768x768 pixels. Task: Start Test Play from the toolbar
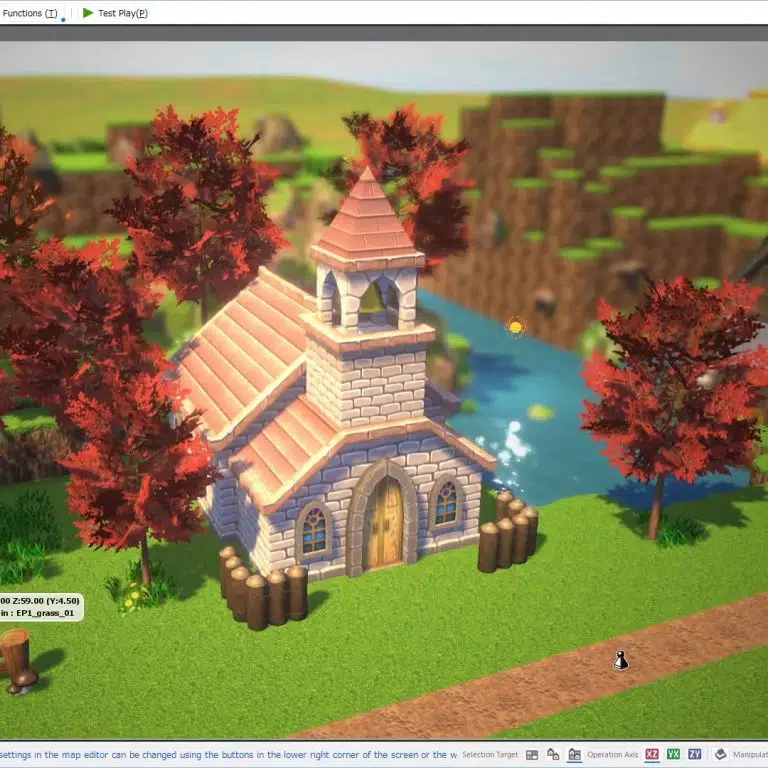click(x=115, y=13)
